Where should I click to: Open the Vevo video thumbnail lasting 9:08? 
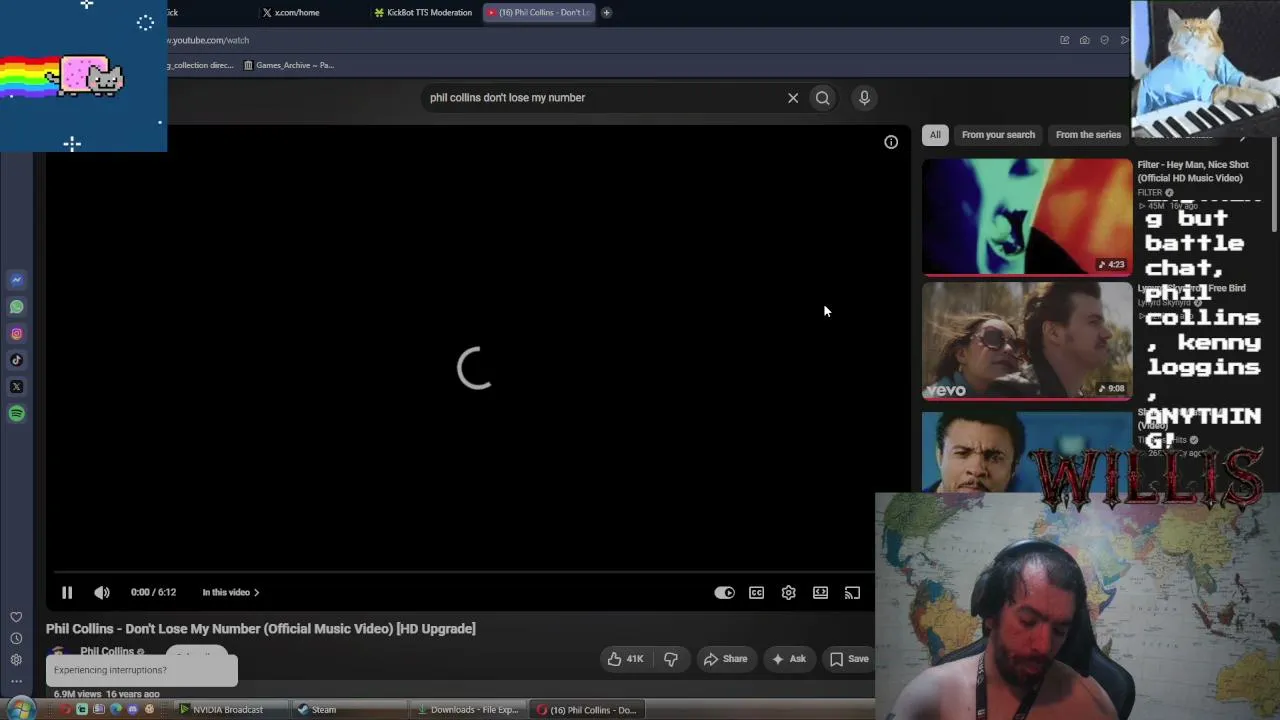(1027, 340)
